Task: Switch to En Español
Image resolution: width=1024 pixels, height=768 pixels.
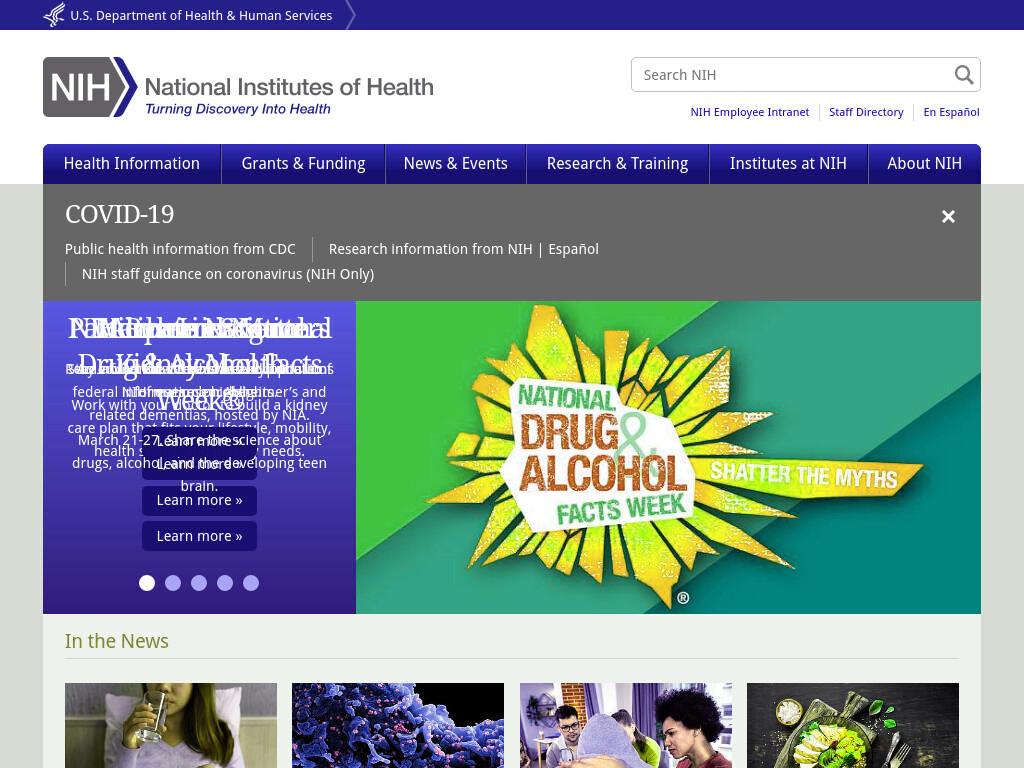Action: coord(951,112)
